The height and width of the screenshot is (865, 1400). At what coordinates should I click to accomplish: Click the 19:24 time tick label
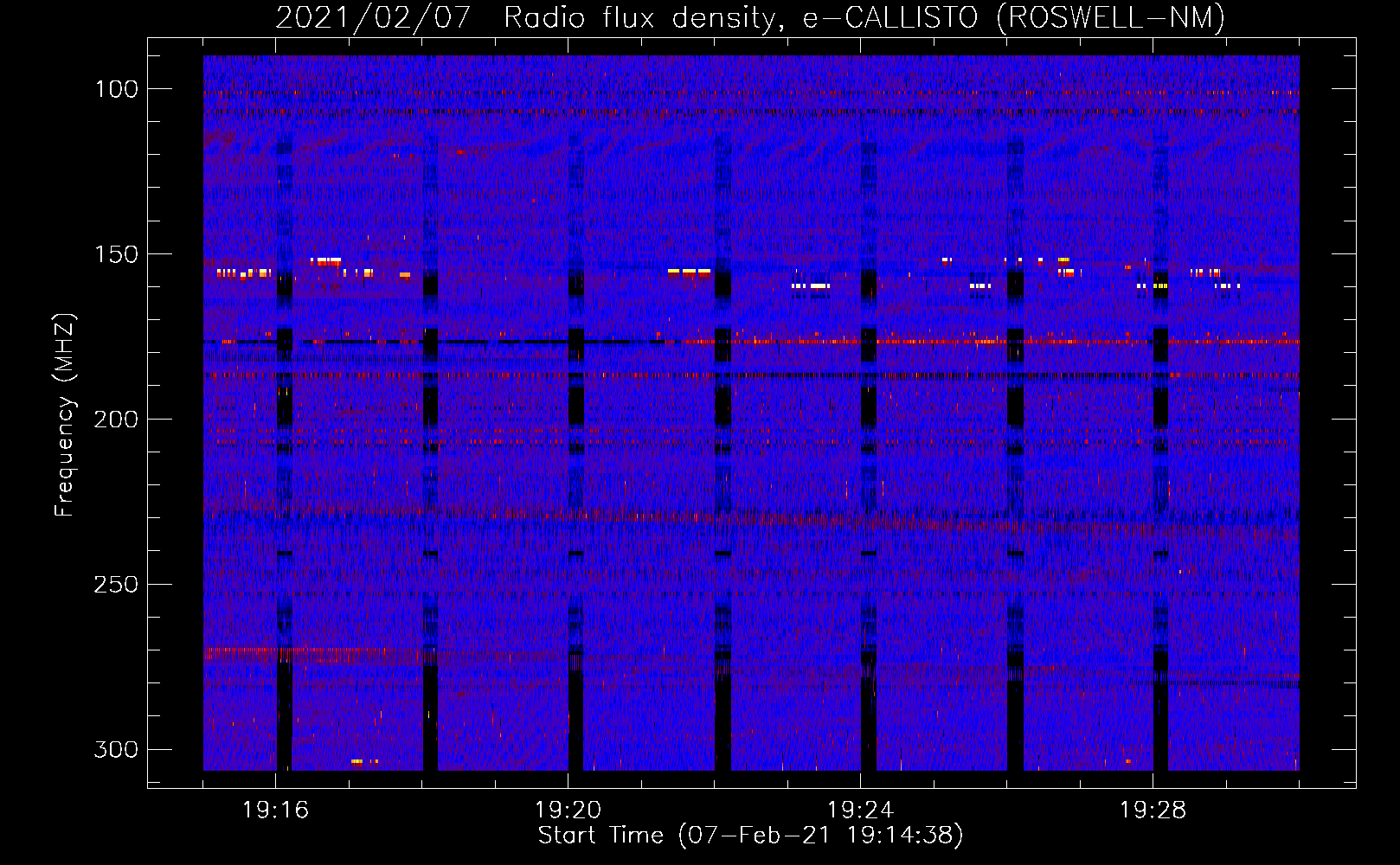click(860, 811)
